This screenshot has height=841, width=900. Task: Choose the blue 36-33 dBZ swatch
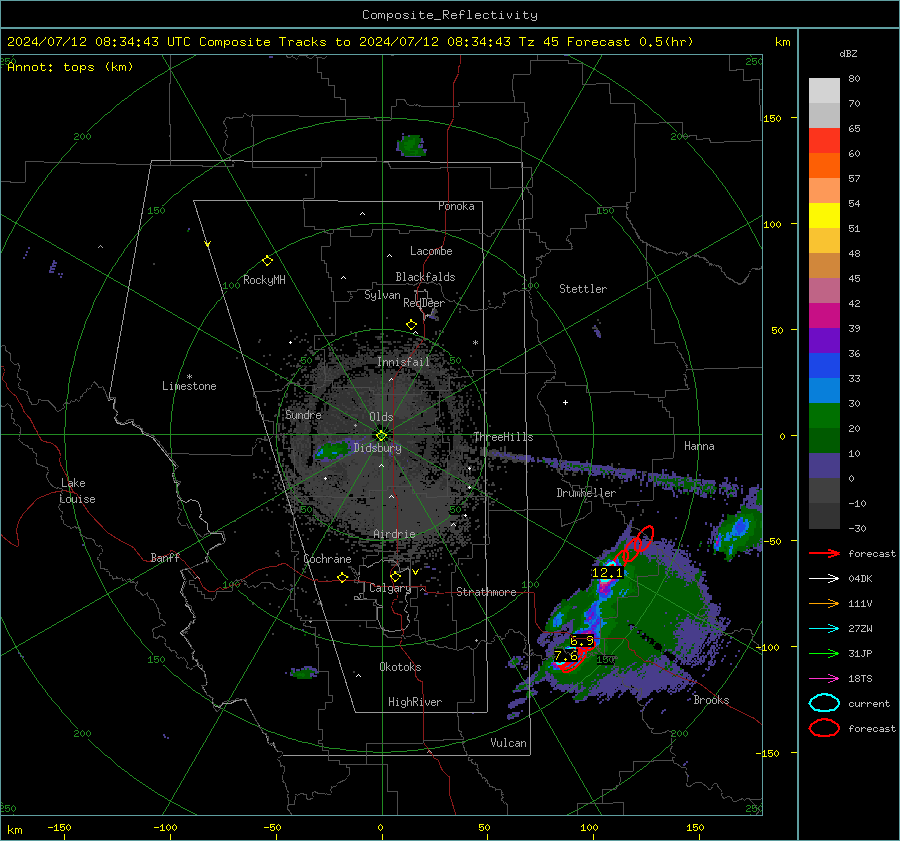tap(824, 365)
